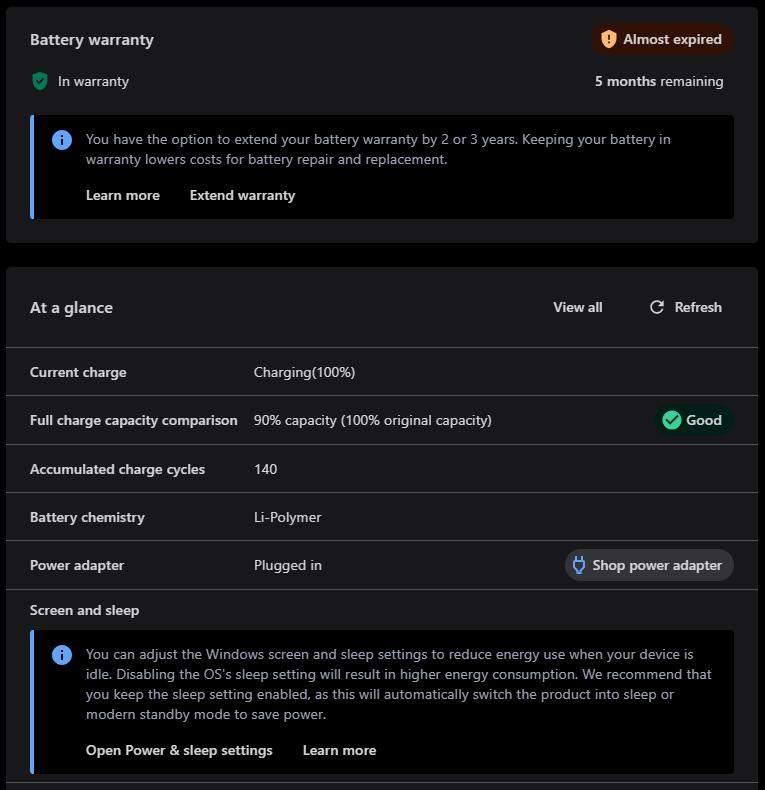Select the Current charge row
Viewport: 765px width, 790px height.
(x=381, y=372)
